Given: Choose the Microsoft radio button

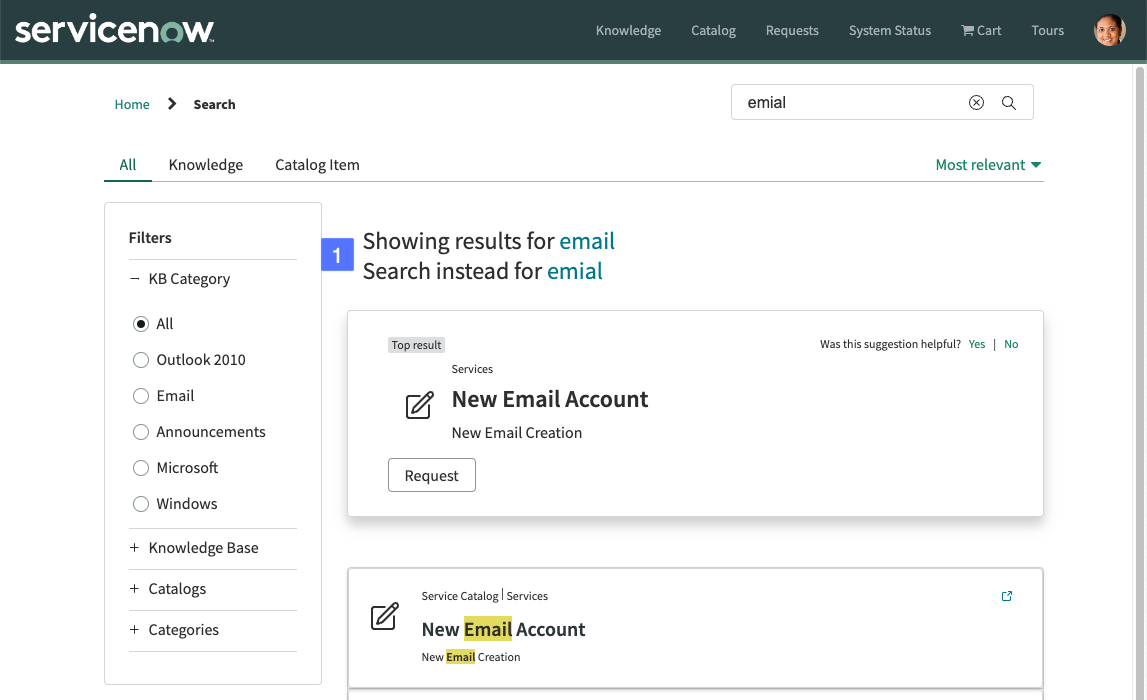Looking at the screenshot, I should click(x=141, y=467).
